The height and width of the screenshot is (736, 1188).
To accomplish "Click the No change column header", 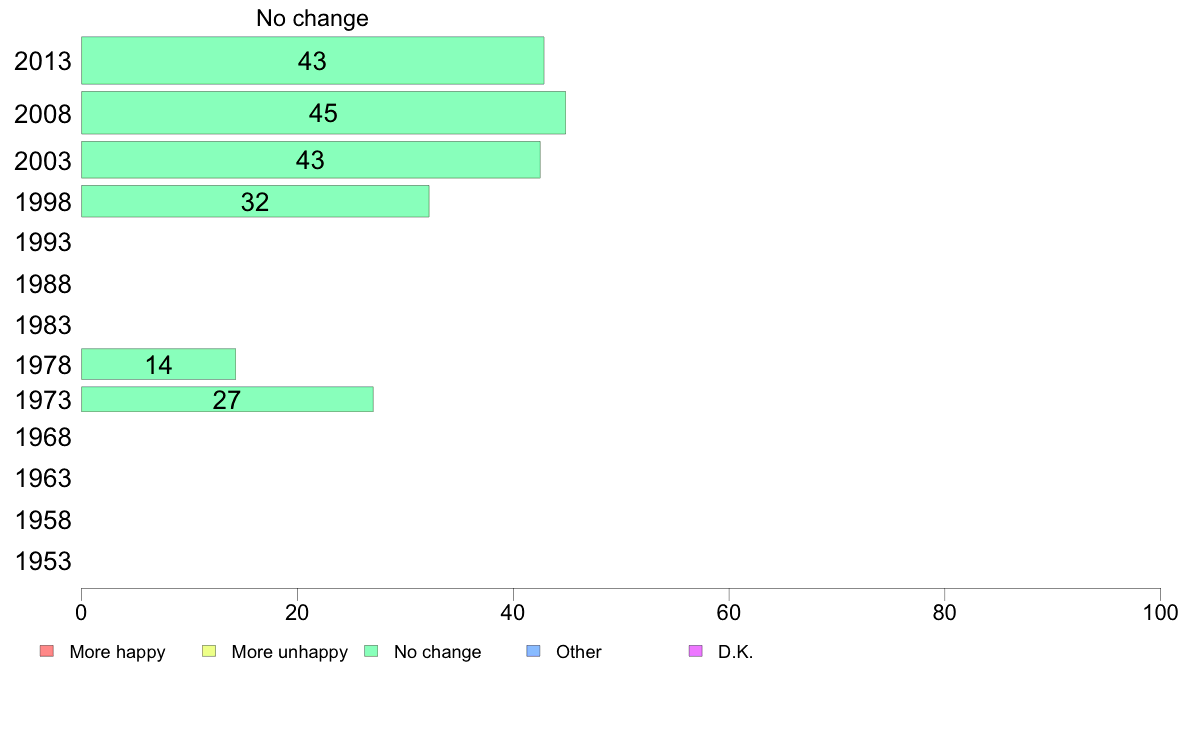I will pos(312,18).
